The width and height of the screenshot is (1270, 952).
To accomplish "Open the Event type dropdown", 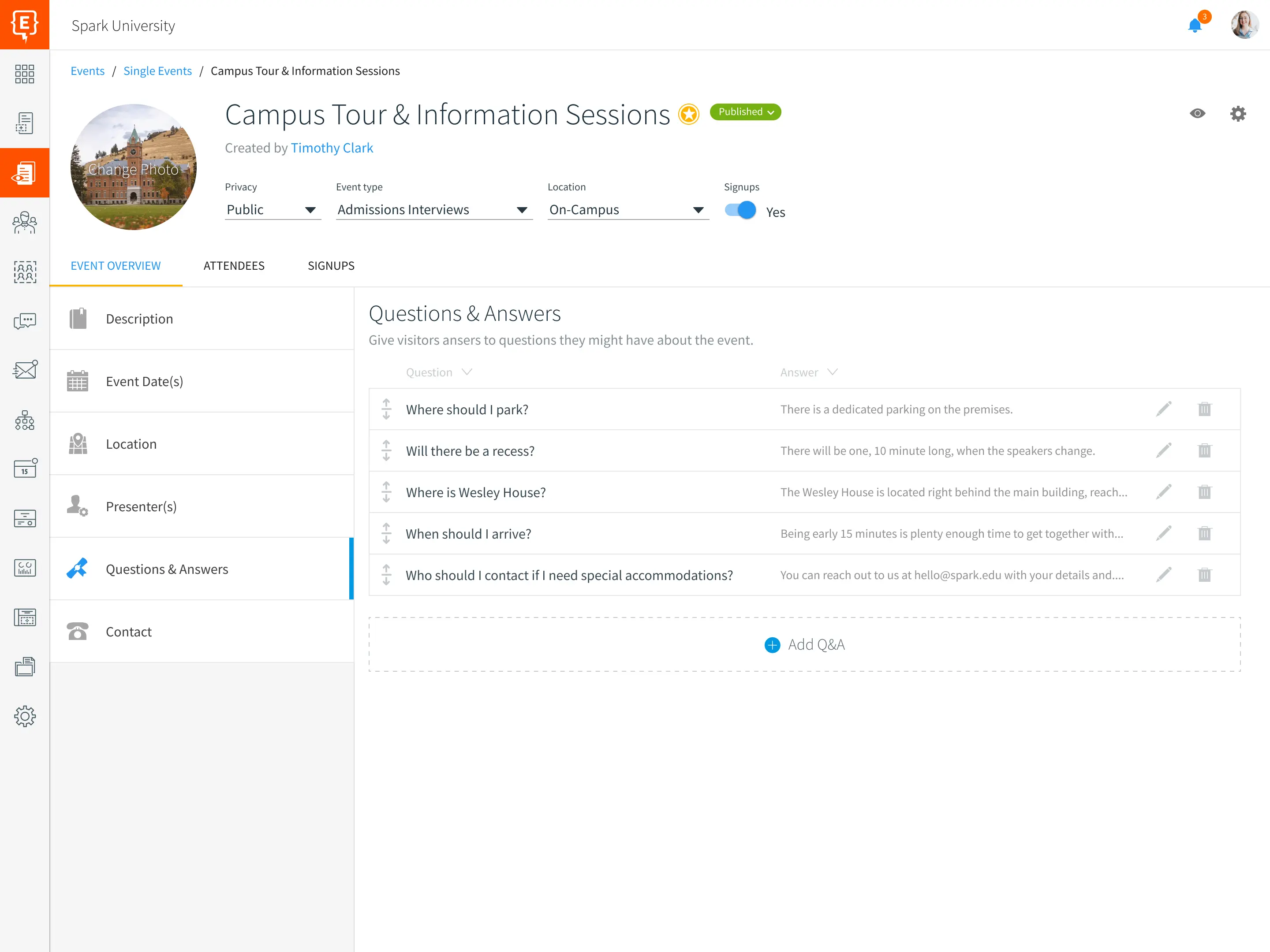I will 434,210.
